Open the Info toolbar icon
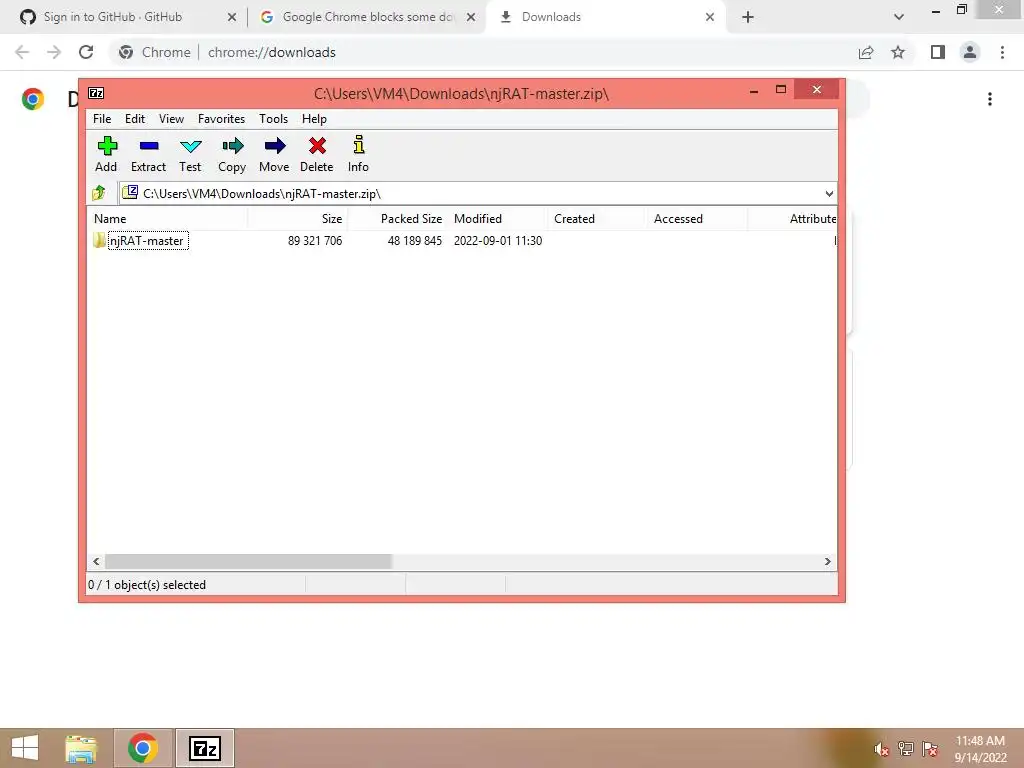 pos(359,144)
